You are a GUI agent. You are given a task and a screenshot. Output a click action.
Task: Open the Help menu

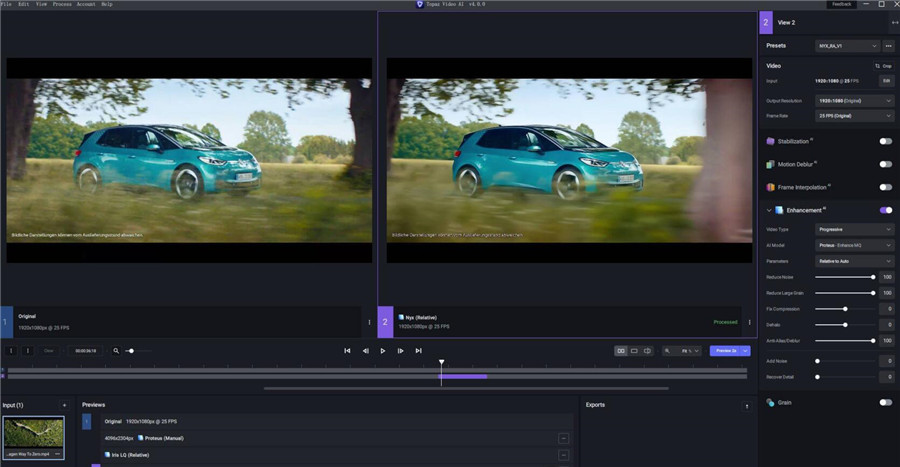[x=107, y=4]
